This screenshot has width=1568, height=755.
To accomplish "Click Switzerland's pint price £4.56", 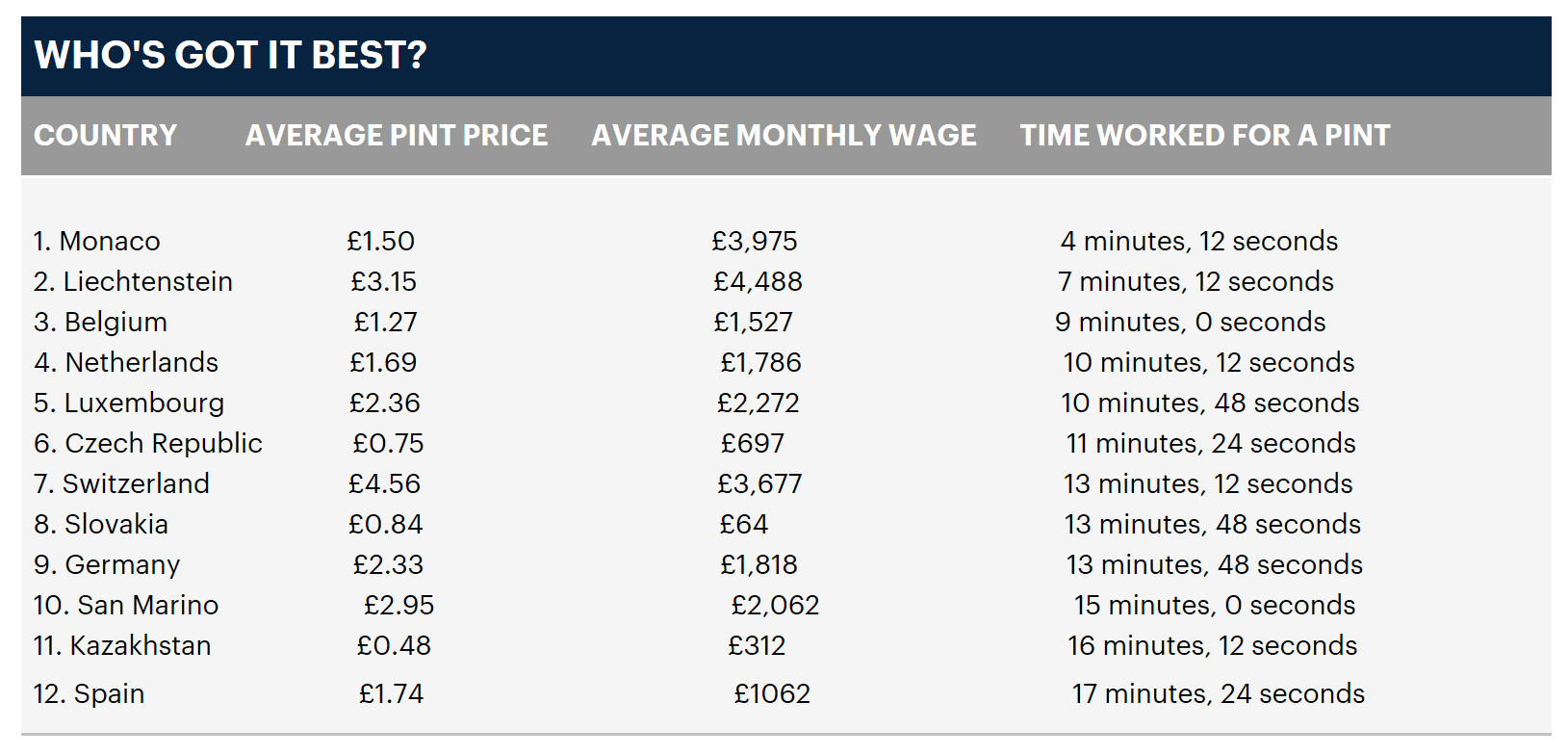I will pos(385,483).
